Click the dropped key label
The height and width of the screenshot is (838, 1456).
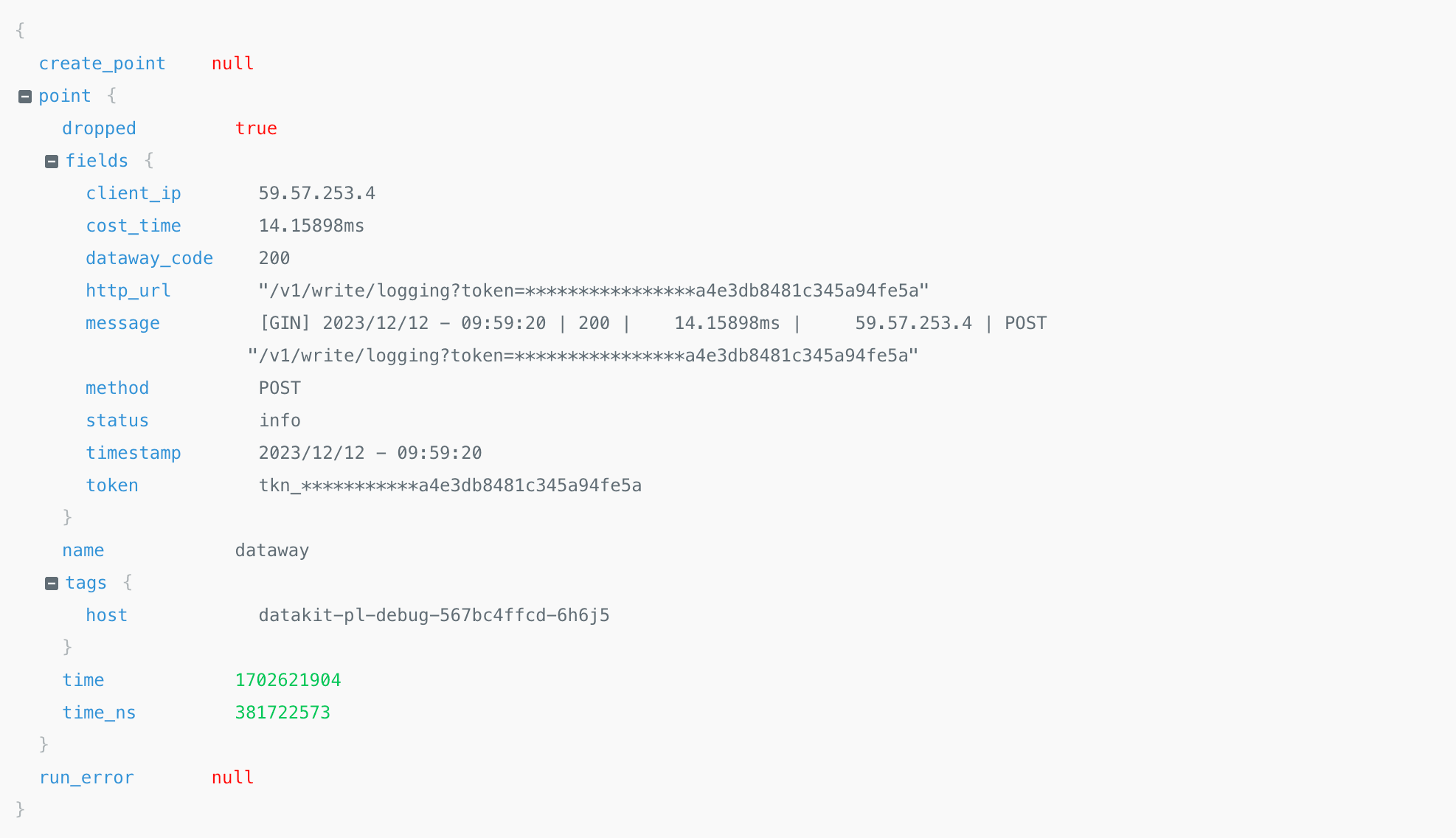click(99, 128)
